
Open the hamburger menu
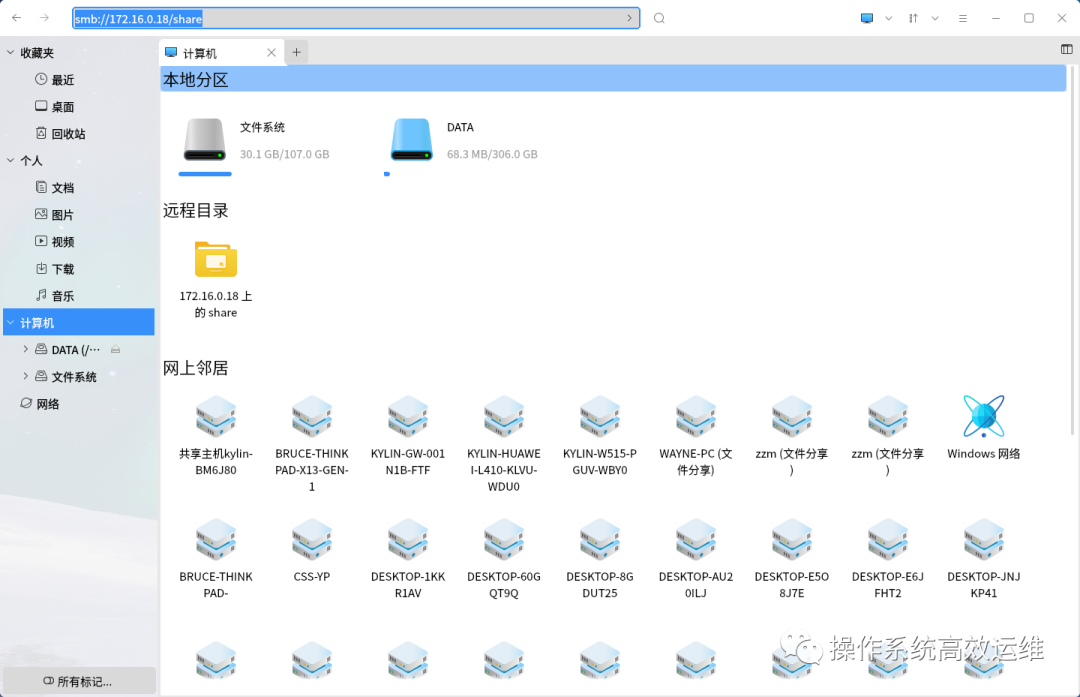click(963, 19)
